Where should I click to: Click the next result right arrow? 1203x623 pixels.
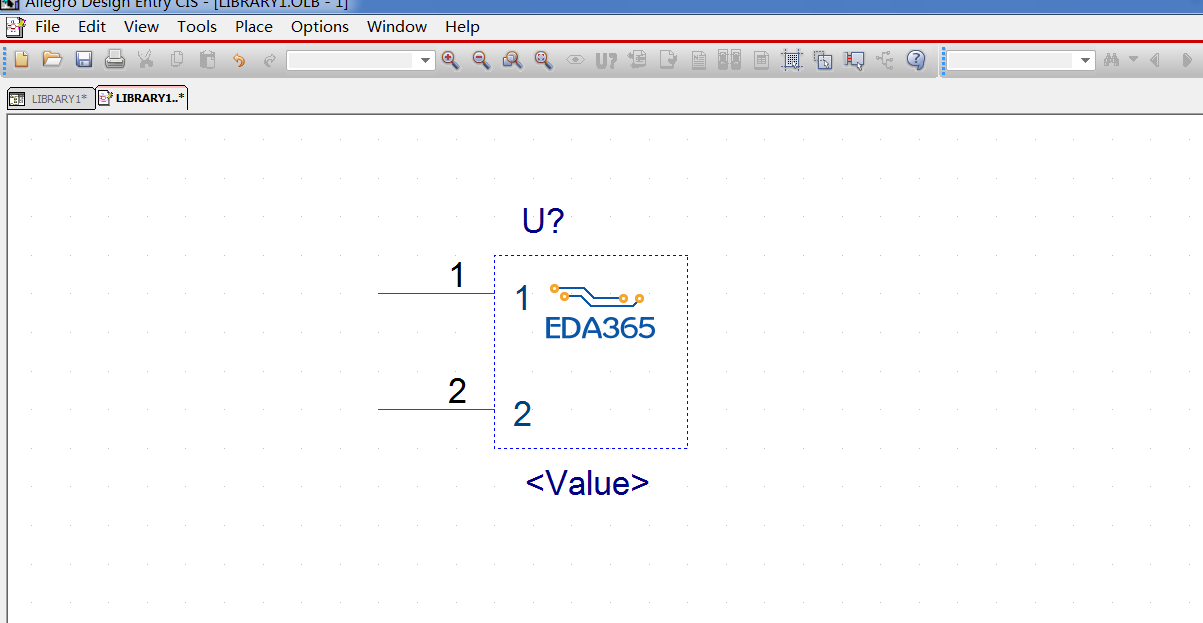[x=1187, y=60]
